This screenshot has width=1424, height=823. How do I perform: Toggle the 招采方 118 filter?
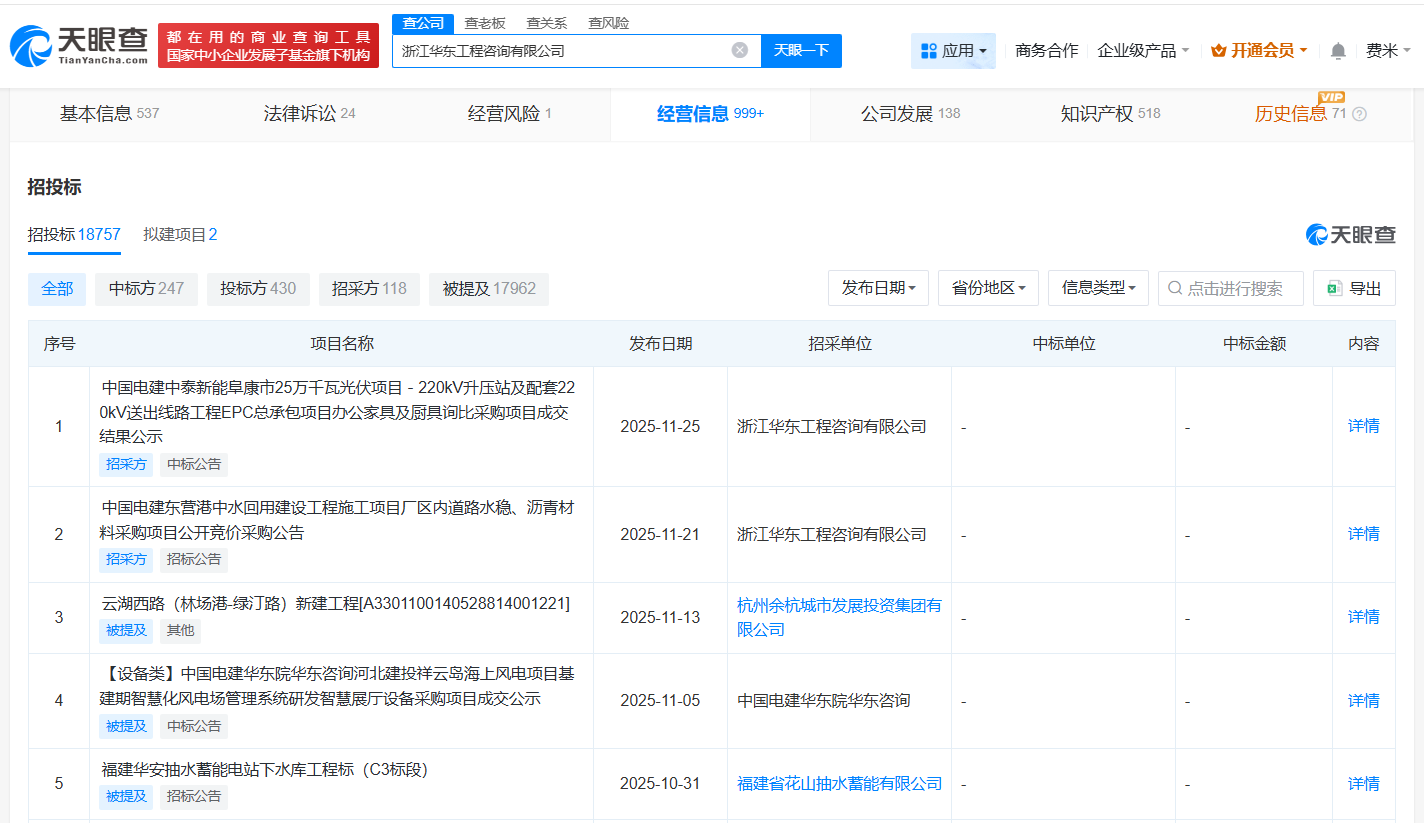(x=369, y=288)
